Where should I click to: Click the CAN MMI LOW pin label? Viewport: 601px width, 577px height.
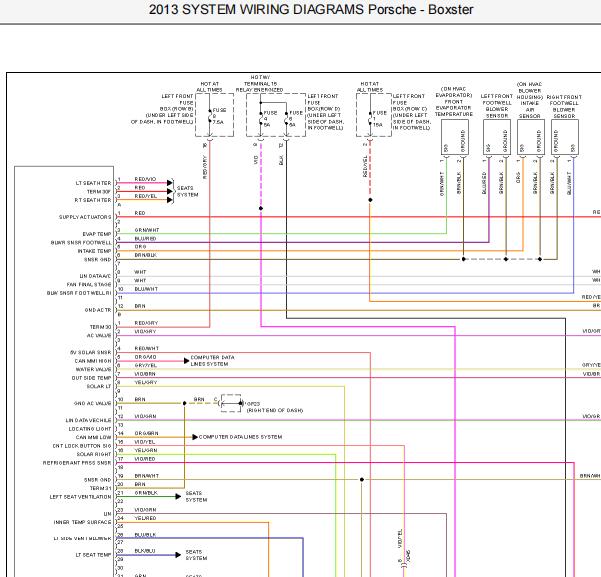[94, 437]
